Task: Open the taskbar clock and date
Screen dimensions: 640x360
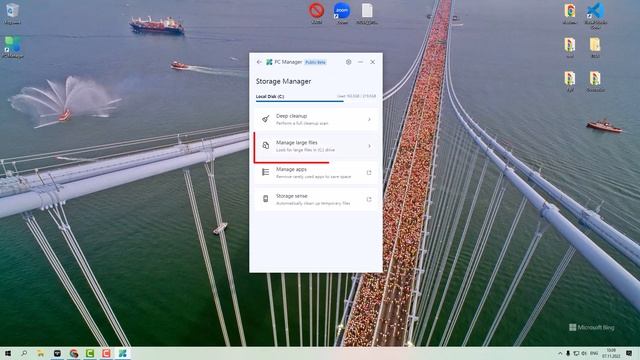Action: point(611,353)
